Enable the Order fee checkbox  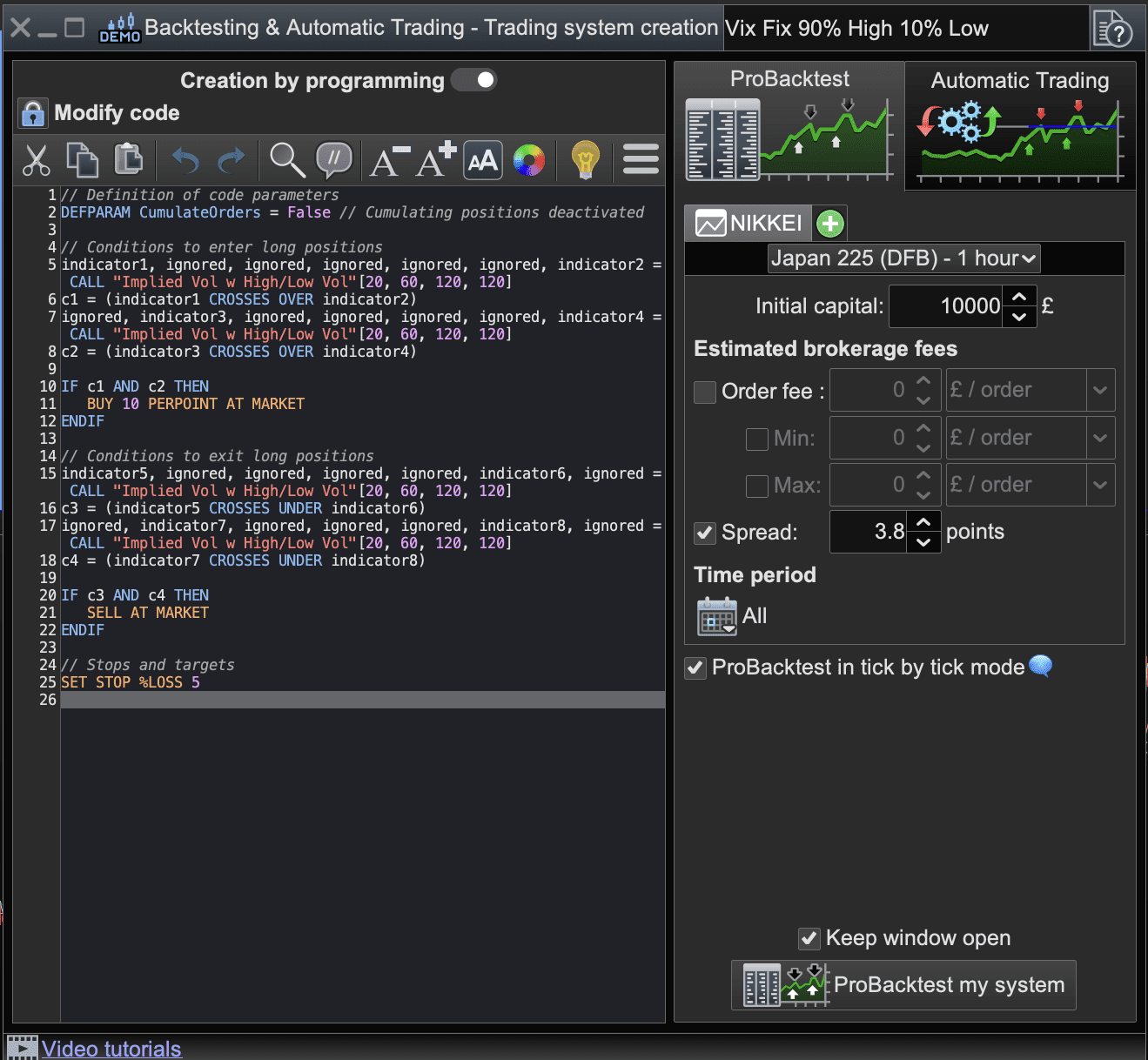coord(705,392)
